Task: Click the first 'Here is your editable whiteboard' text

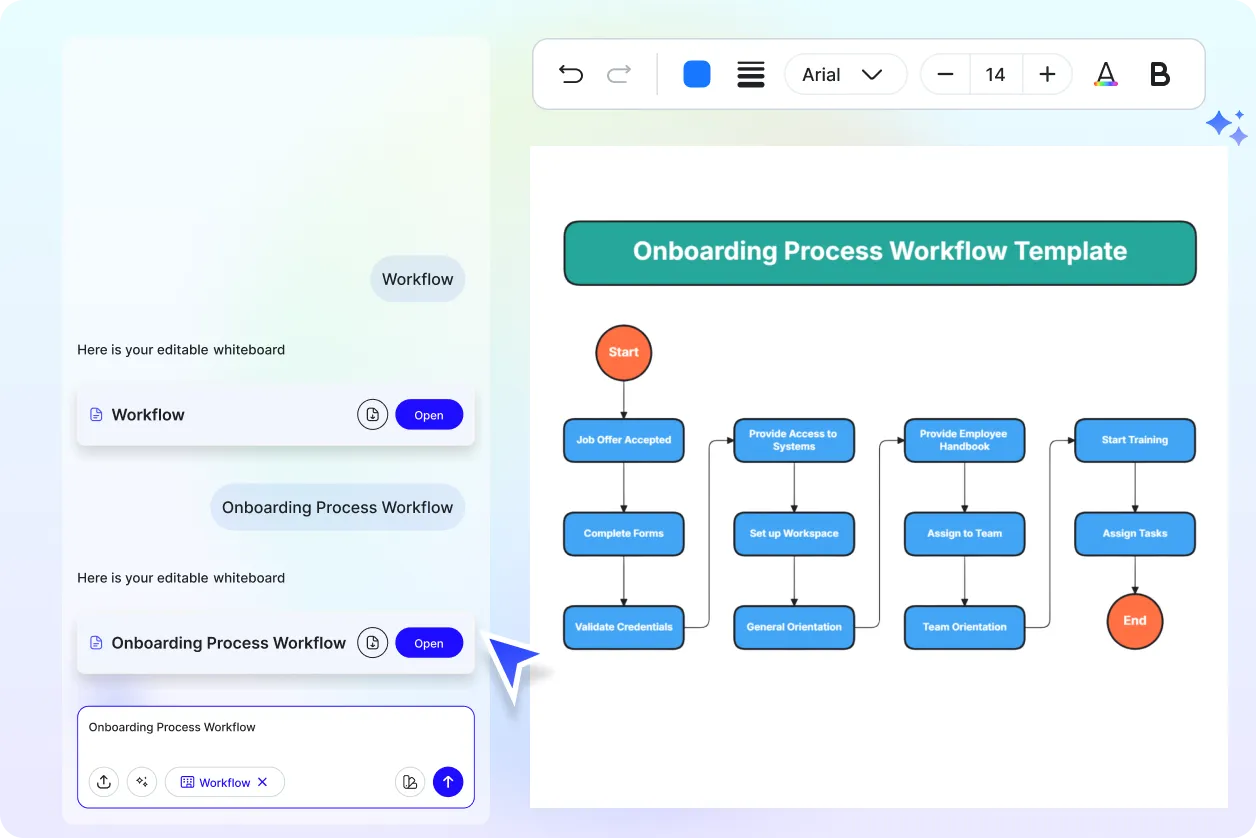Action: 181,350
